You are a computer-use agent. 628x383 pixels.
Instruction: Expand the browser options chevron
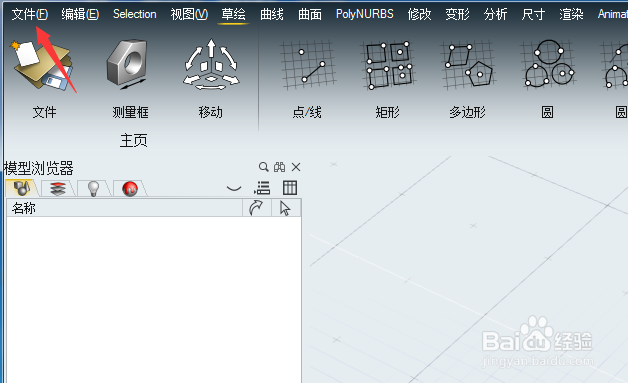click(234, 188)
